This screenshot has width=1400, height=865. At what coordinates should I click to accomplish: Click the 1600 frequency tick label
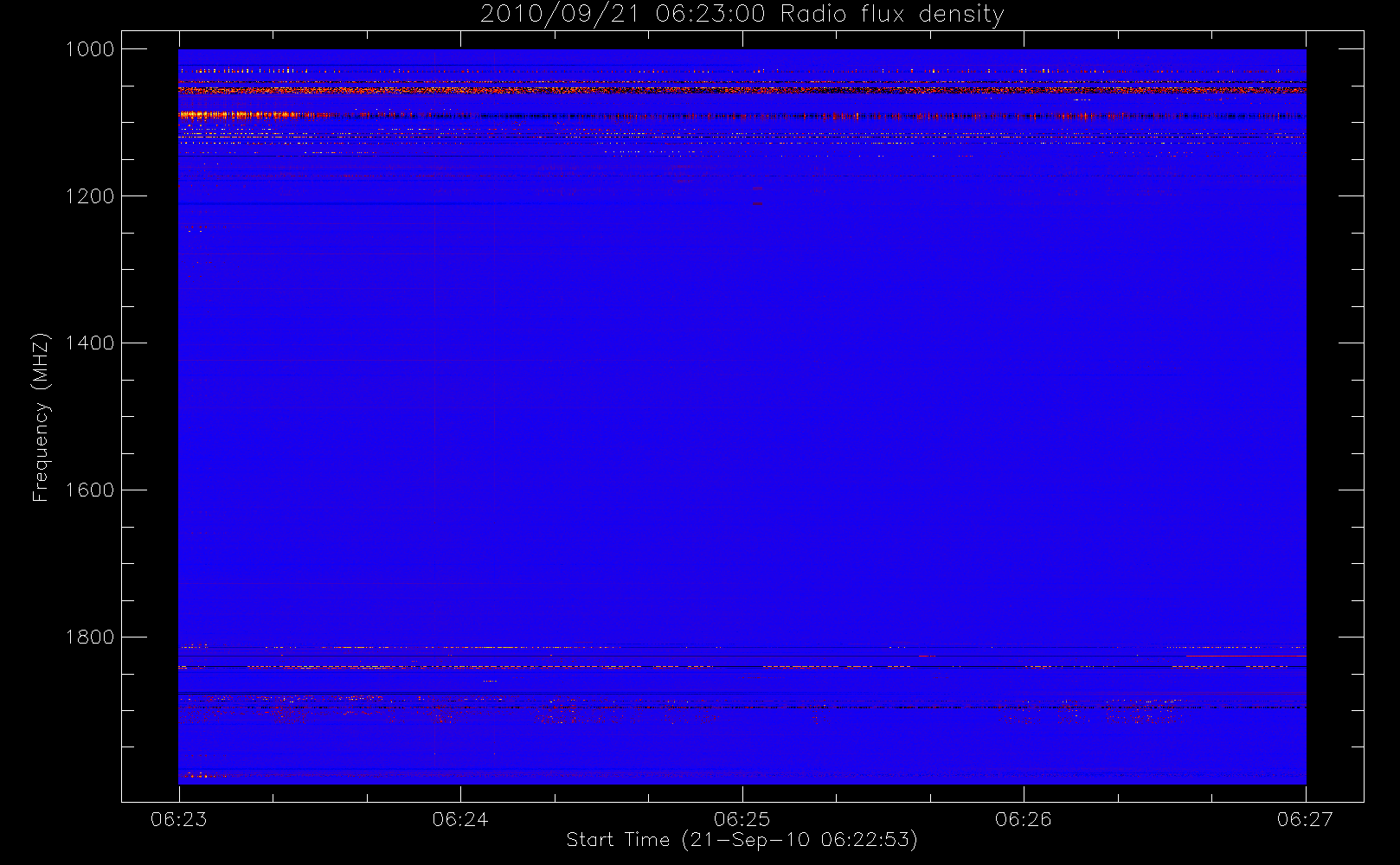point(90,490)
